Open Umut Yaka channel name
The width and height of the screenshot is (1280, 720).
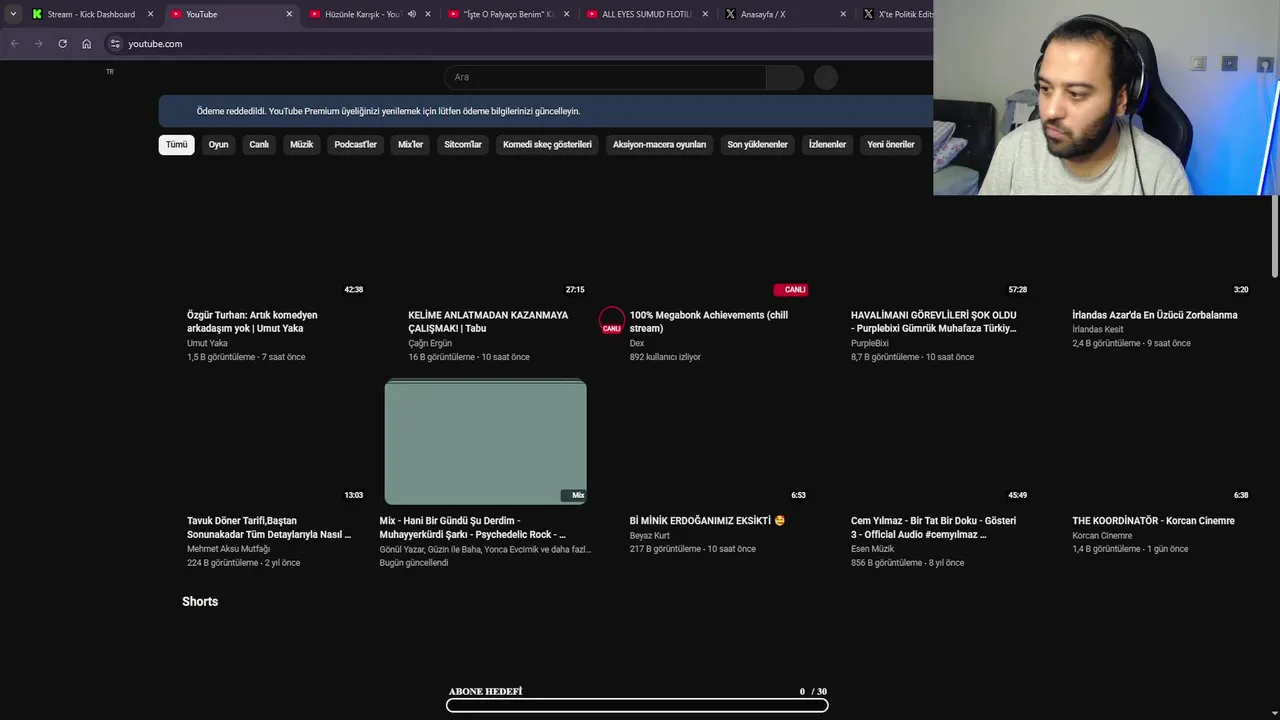[x=207, y=343]
